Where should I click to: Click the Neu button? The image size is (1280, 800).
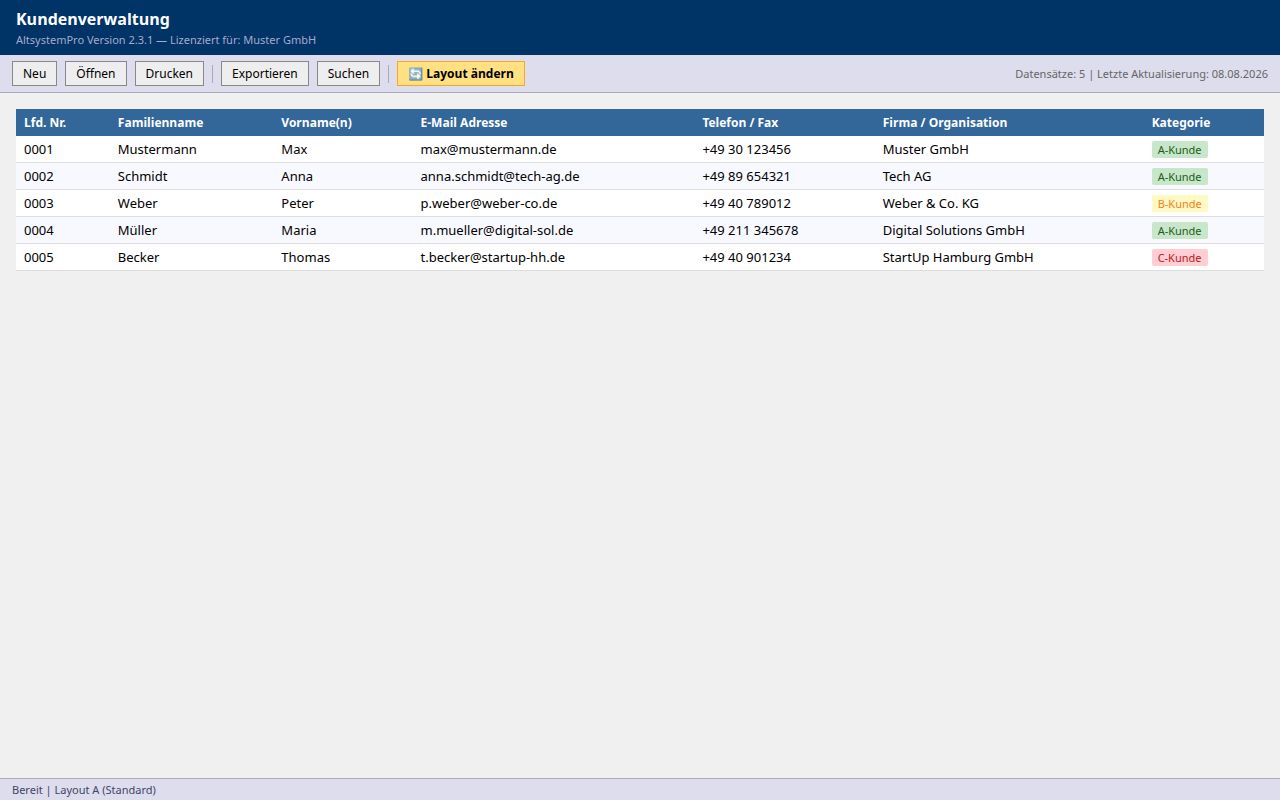[34, 73]
